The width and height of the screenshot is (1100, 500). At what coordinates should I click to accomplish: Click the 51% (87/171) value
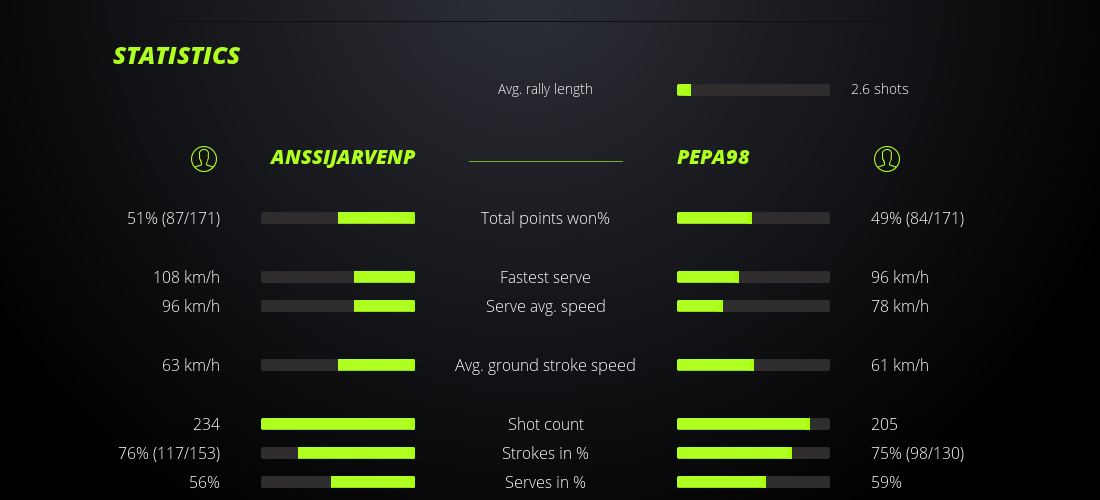coord(173,218)
